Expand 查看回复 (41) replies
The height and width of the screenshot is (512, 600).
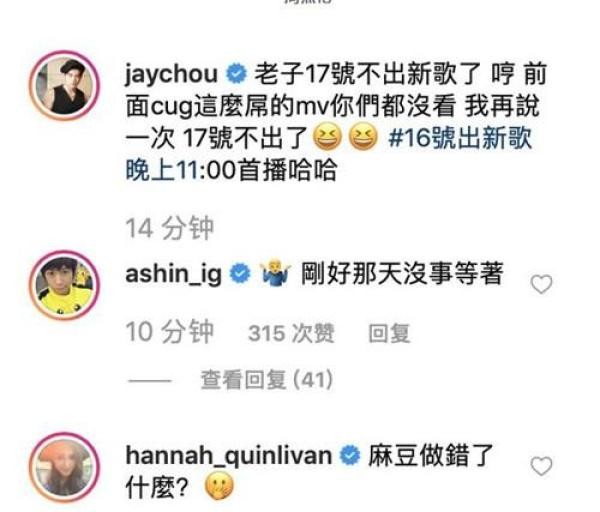click(x=267, y=380)
